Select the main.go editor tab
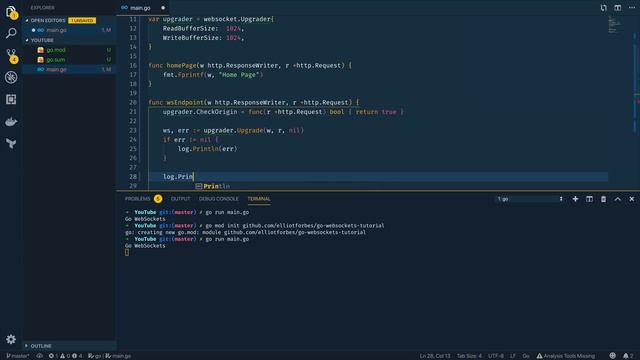 tap(143, 8)
